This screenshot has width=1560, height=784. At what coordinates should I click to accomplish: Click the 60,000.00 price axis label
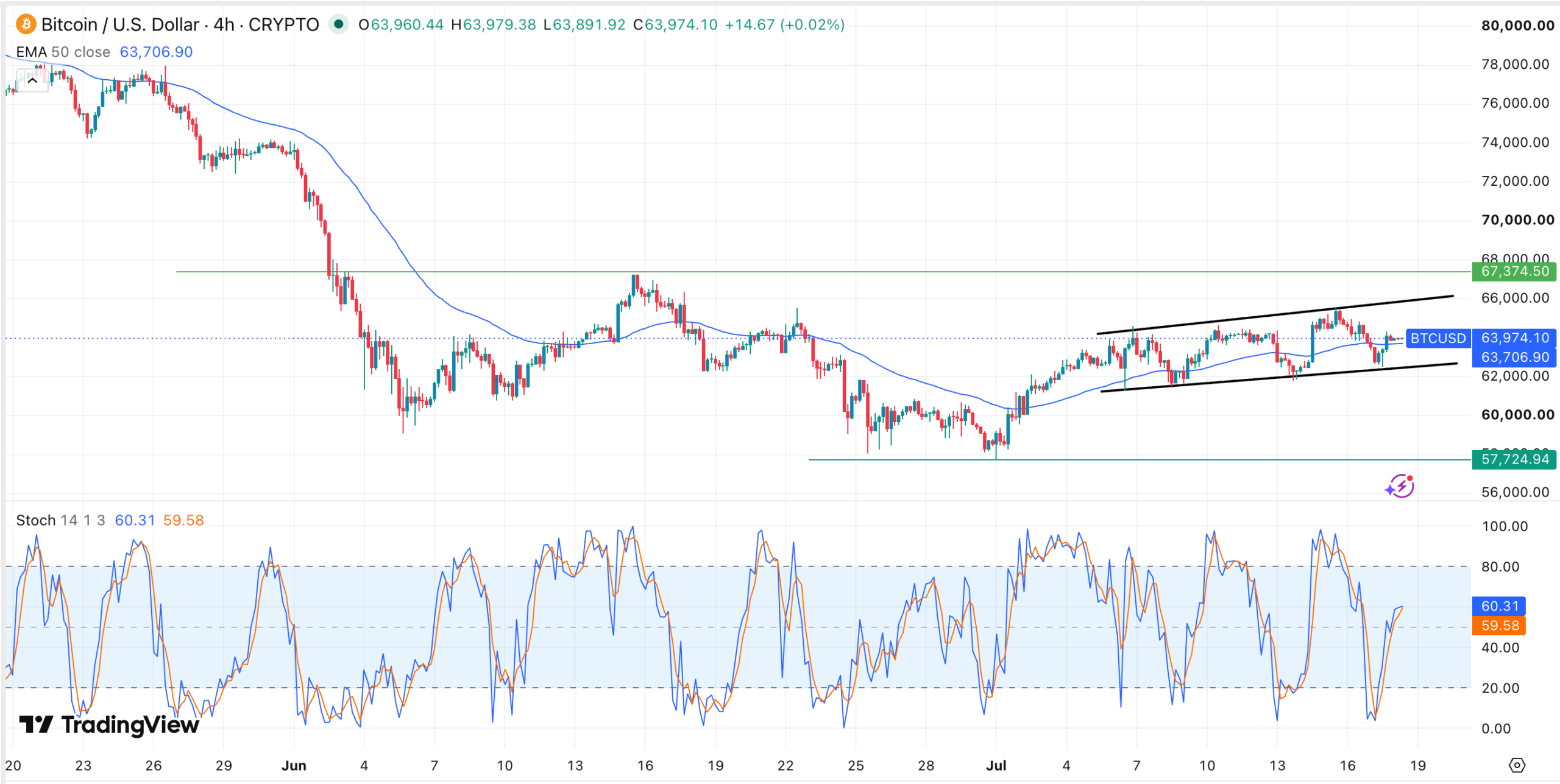(1517, 415)
